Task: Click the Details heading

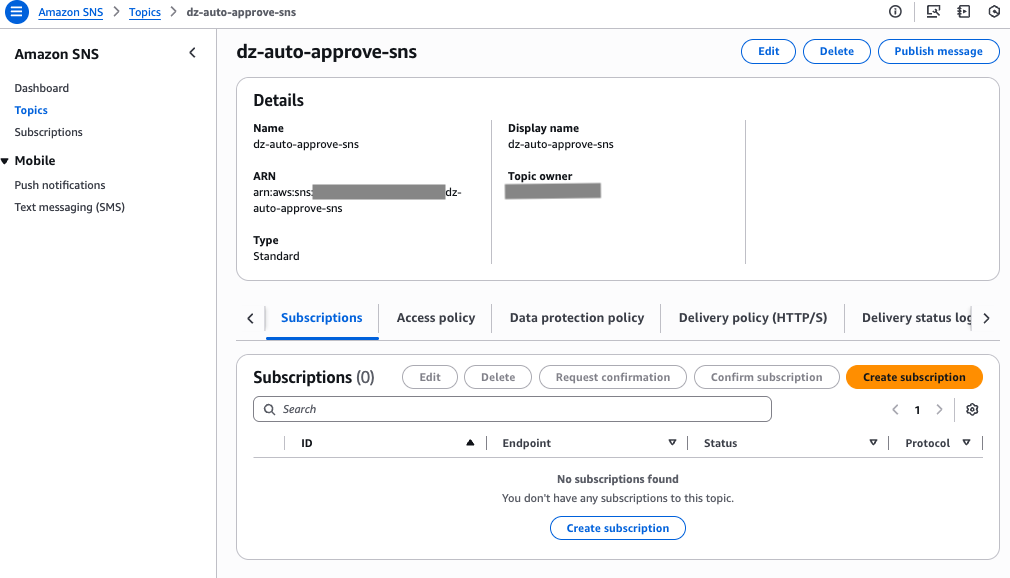Action: pos(278,100)
